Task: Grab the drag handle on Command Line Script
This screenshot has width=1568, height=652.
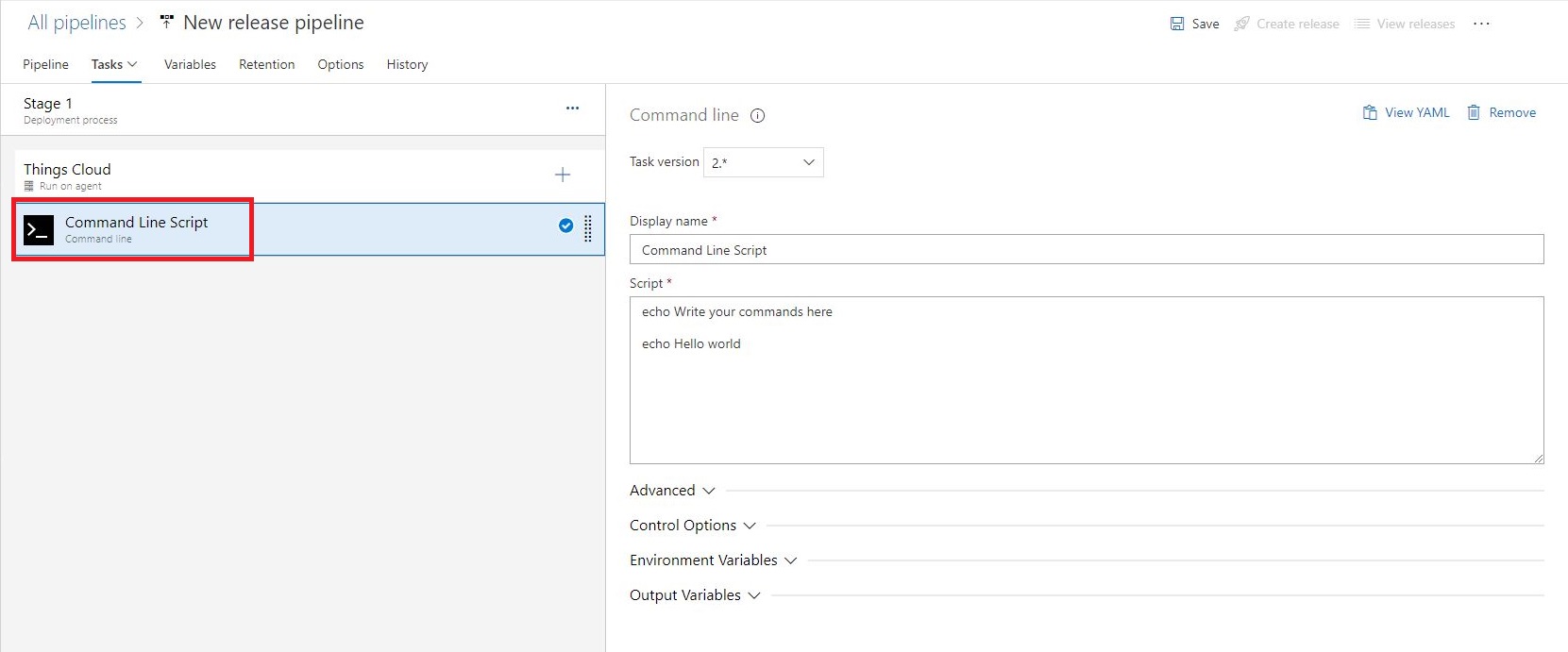Action: [x=588, y=228]
